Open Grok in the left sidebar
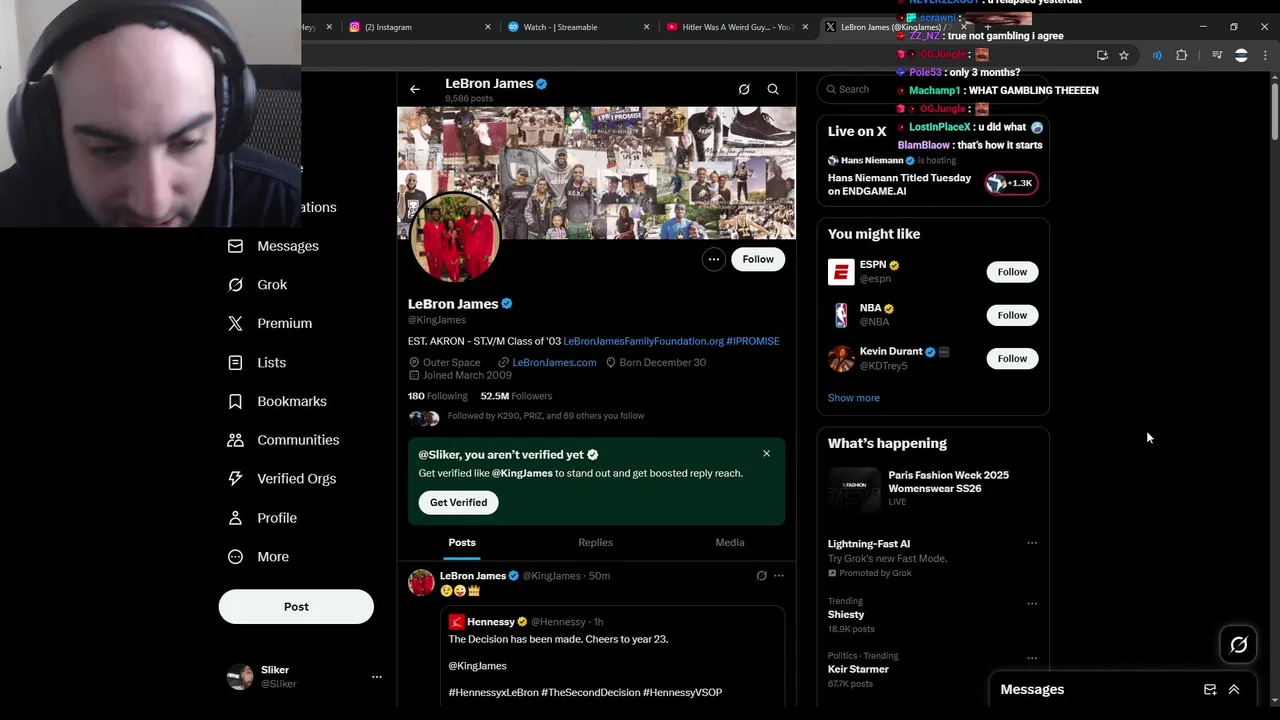1280x720 pixels. [x=258, y=285]
